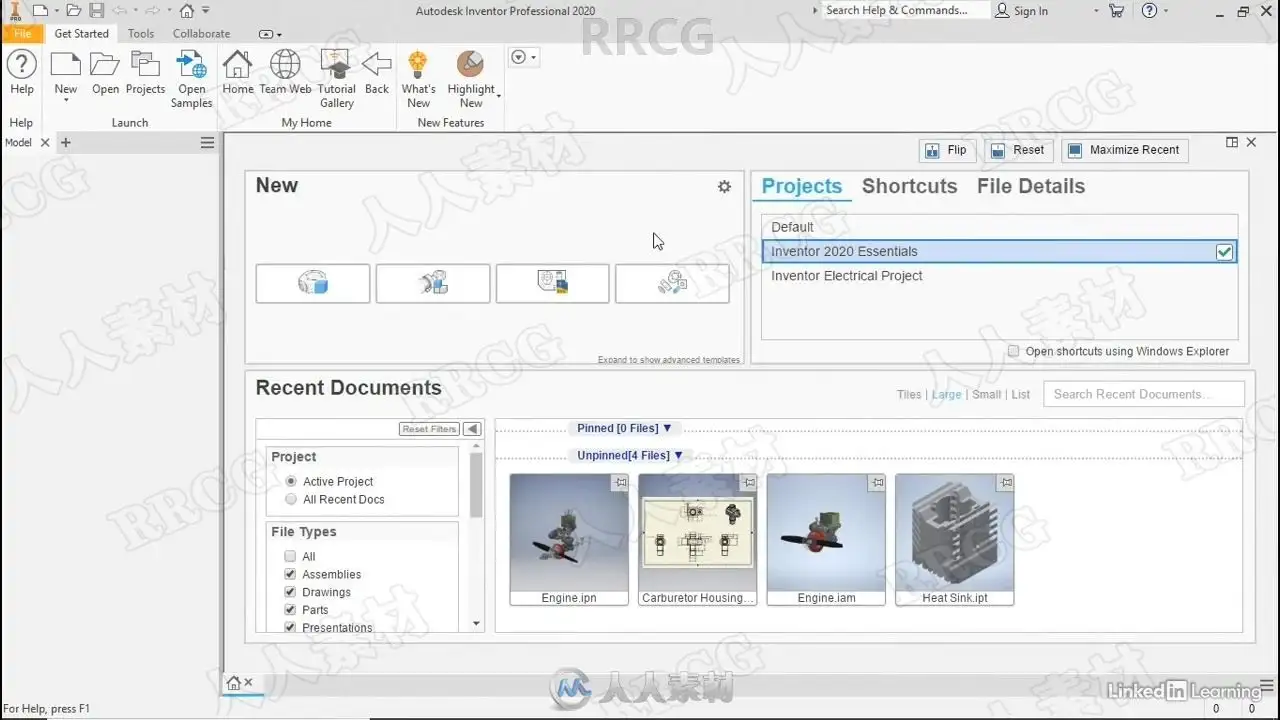
Task: Click the New file ribbon icon
Action: click(65, 65)
